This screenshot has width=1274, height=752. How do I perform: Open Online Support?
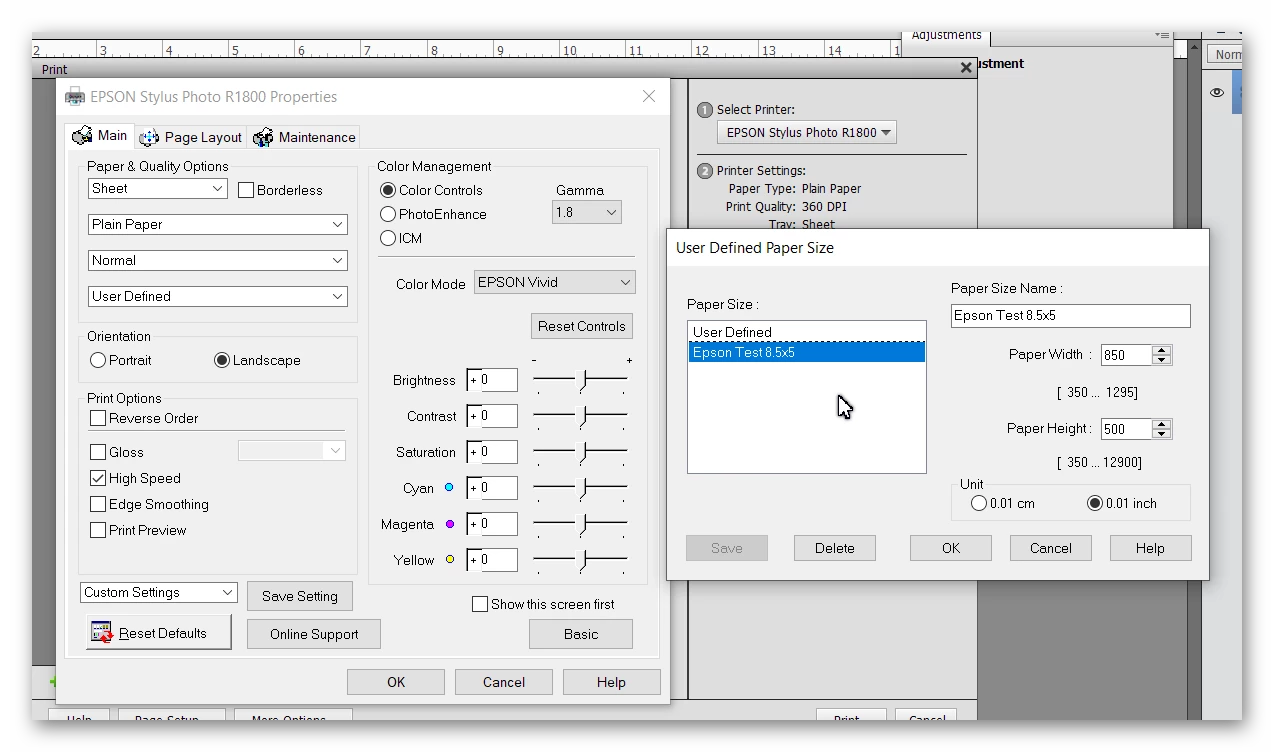click(314, 634)
